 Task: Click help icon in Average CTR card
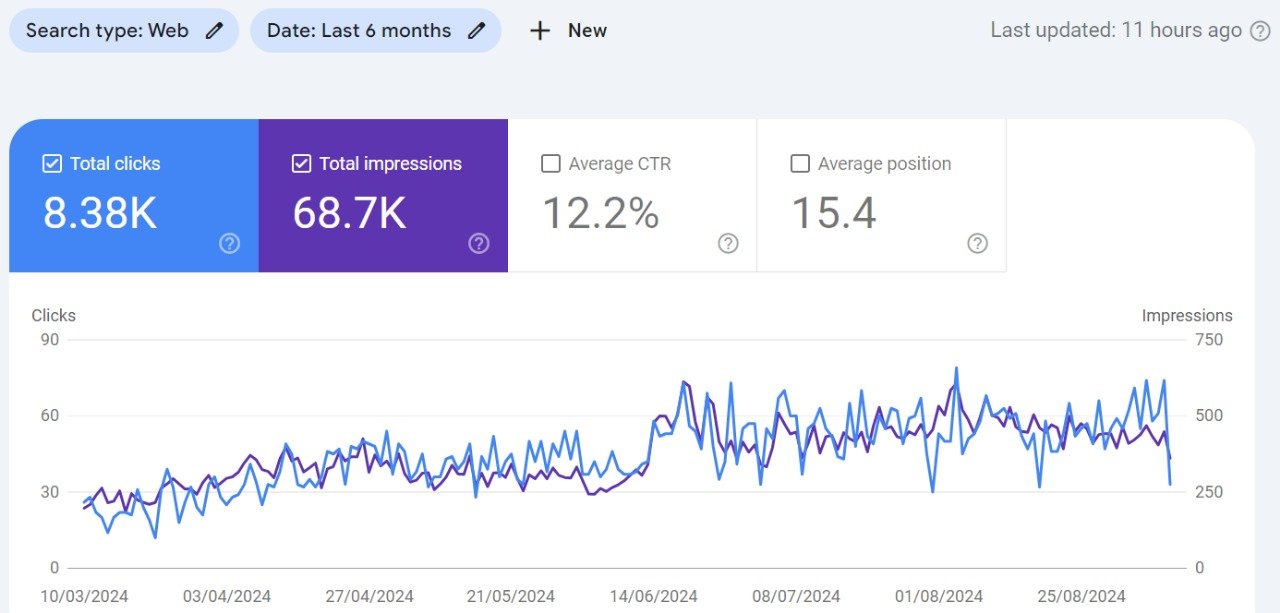(728, 243)
